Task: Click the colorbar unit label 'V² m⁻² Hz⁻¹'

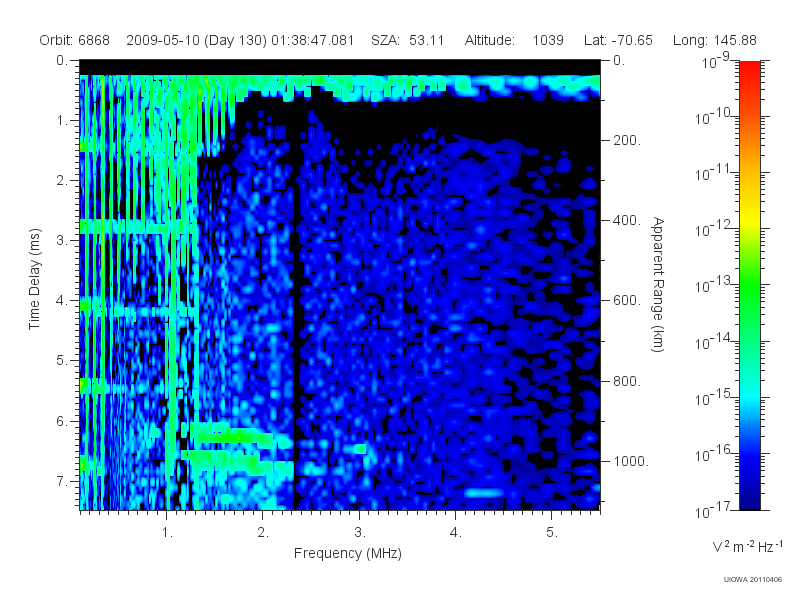Action: 747,546
